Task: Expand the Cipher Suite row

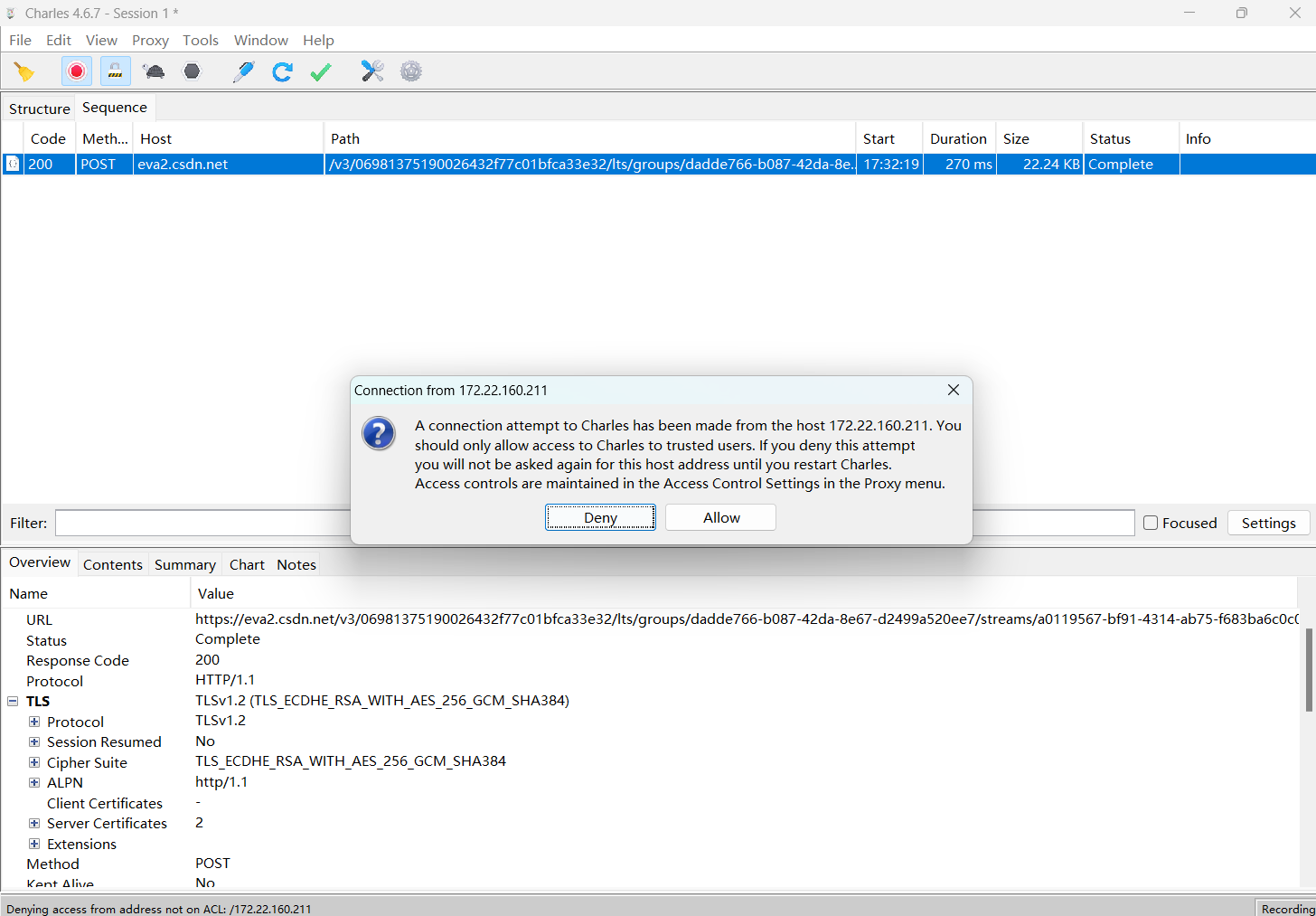Action: click(x=34, y=762)
